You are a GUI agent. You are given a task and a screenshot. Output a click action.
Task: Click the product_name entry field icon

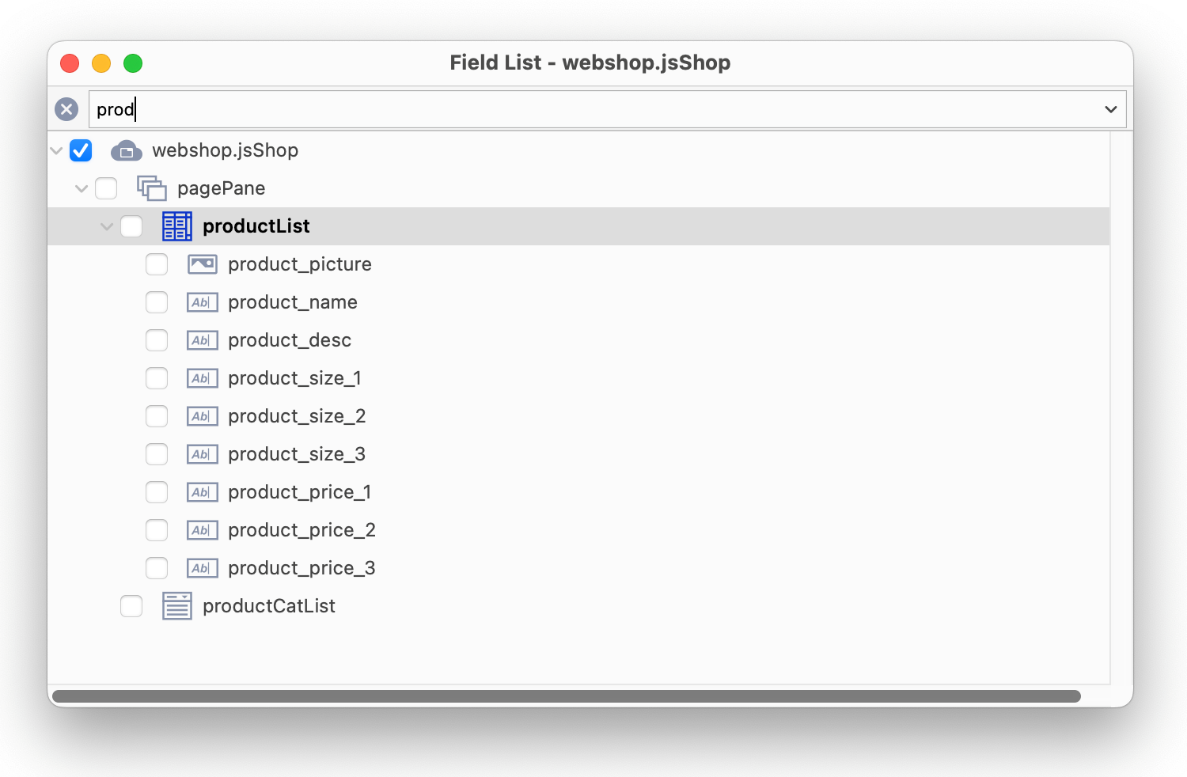[x=202, y=302]
